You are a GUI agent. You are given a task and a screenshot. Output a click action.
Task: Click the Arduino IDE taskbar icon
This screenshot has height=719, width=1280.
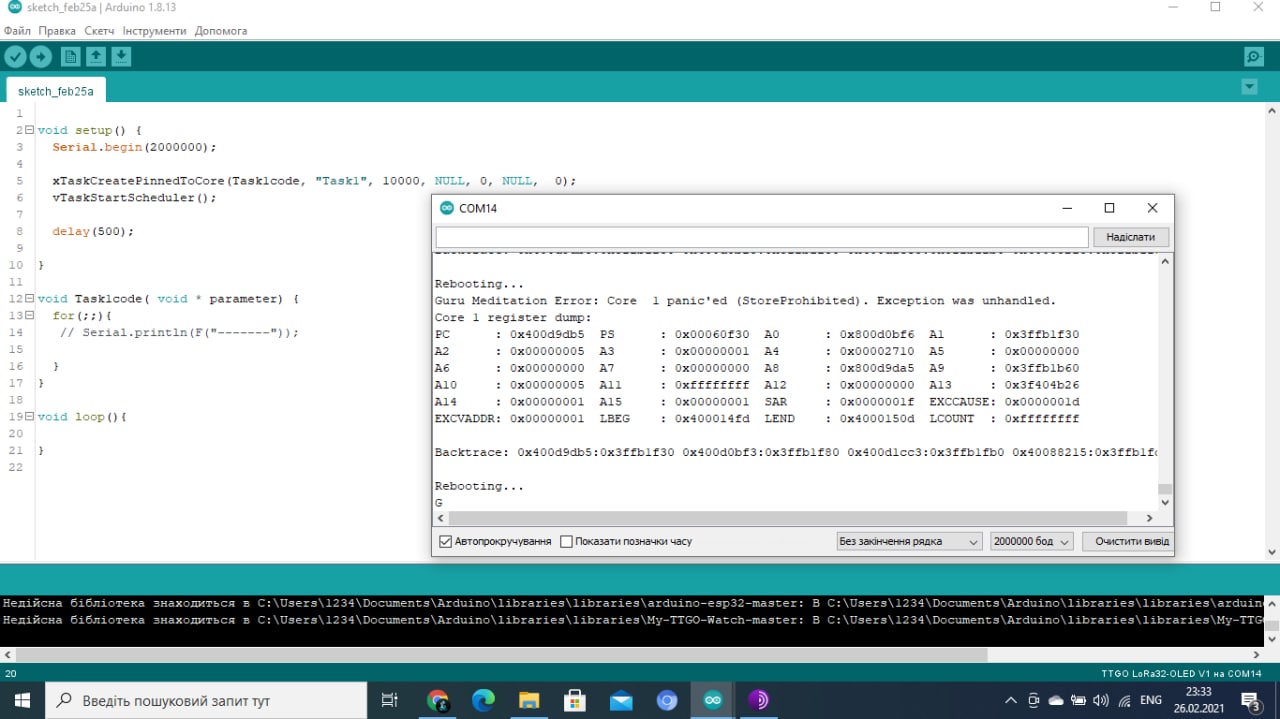pos(713,700)
